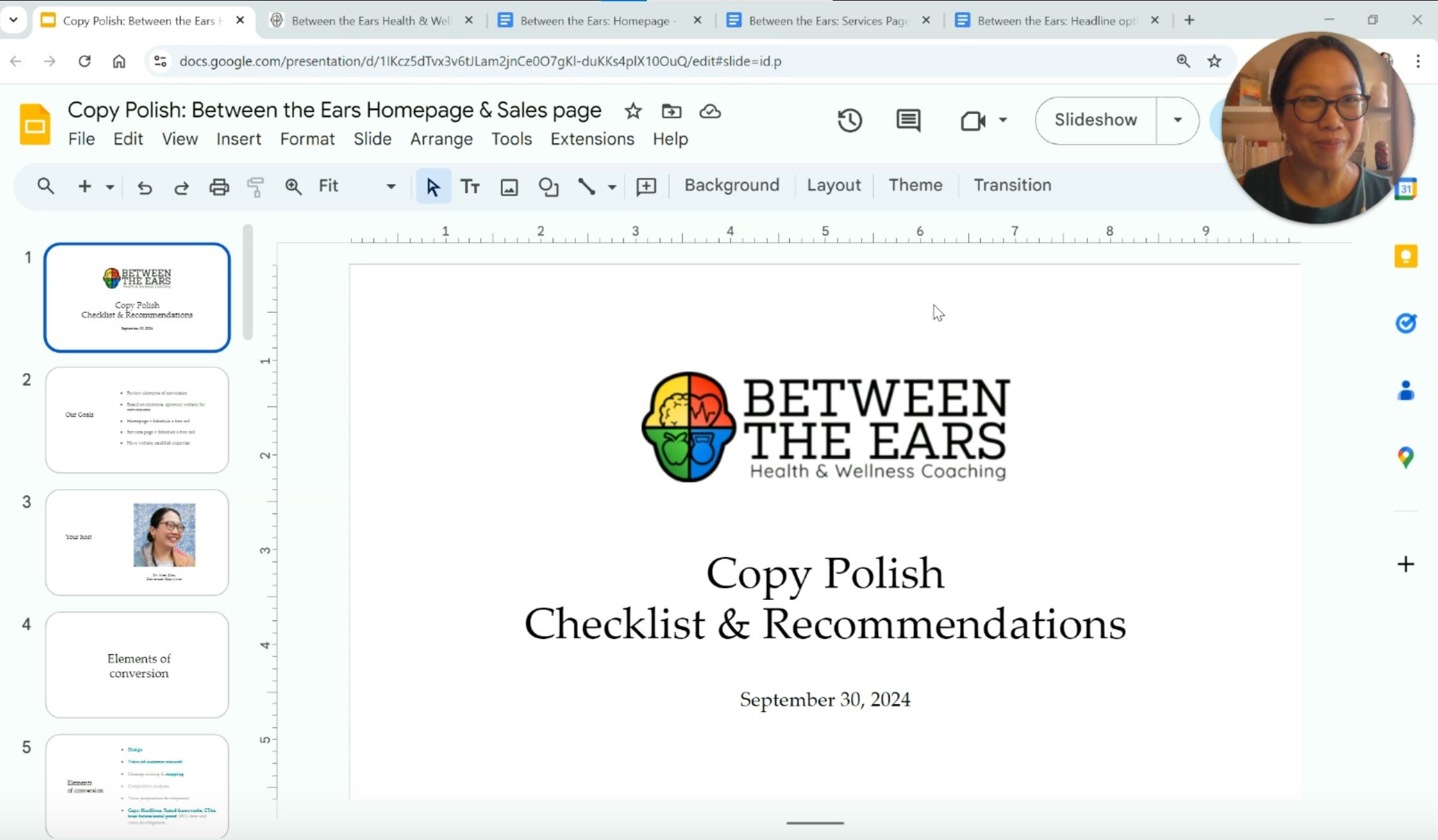This screenshot has width=1438, height=840.
Task: Choose the select arrow cursor tool
Action: click(434, 186)
